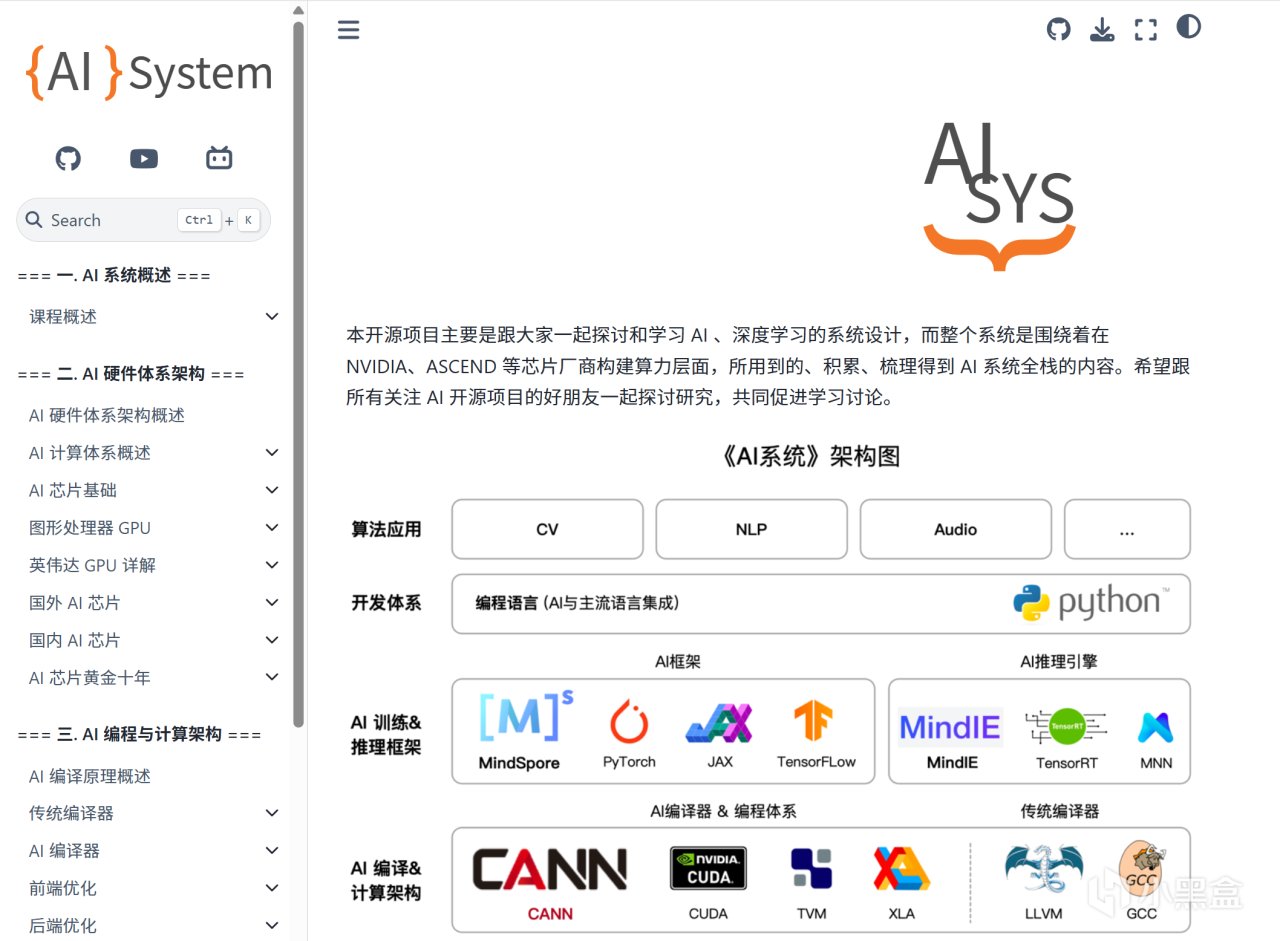
Task: Open the GitHub repository icon in the top bar
Action: click(1058, 29)
